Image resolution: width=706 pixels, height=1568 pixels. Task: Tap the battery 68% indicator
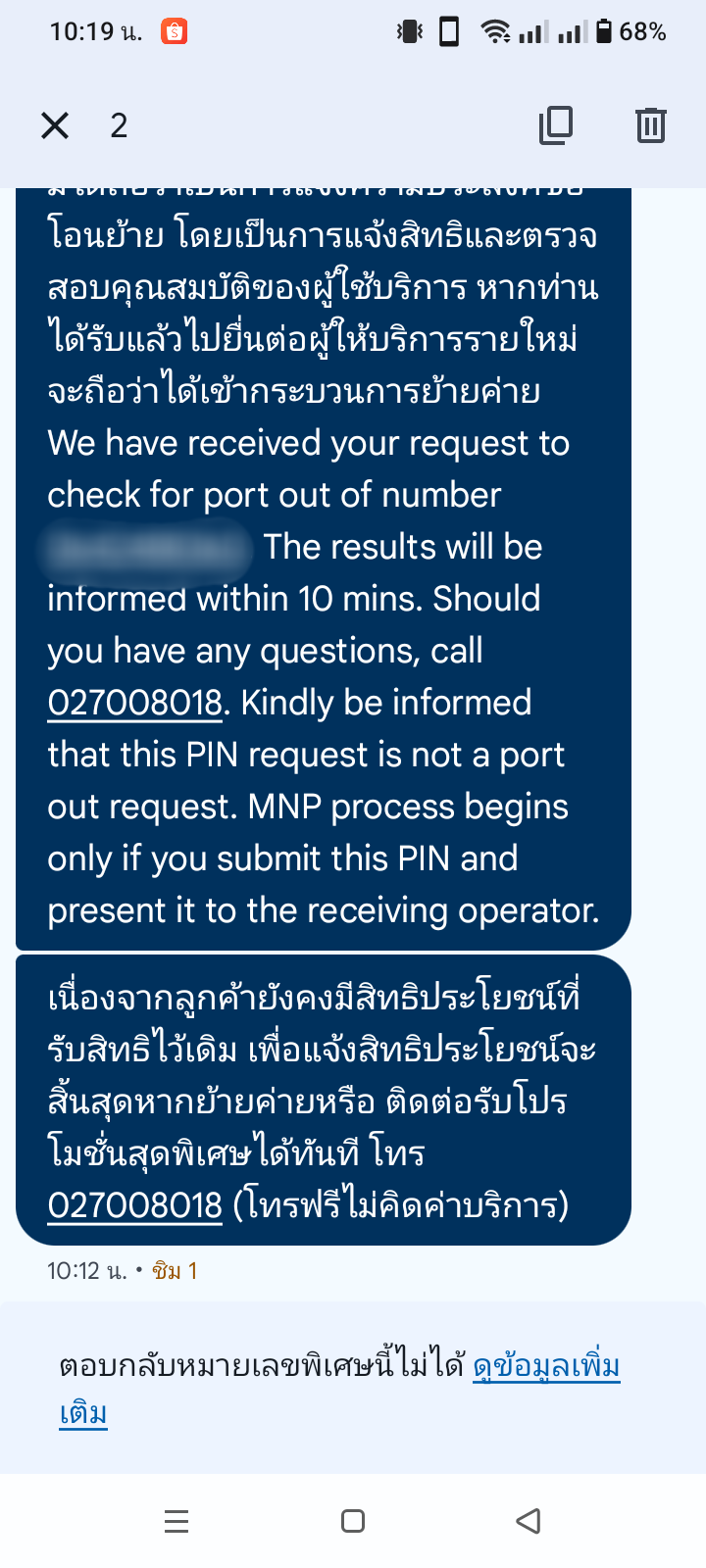631,31
